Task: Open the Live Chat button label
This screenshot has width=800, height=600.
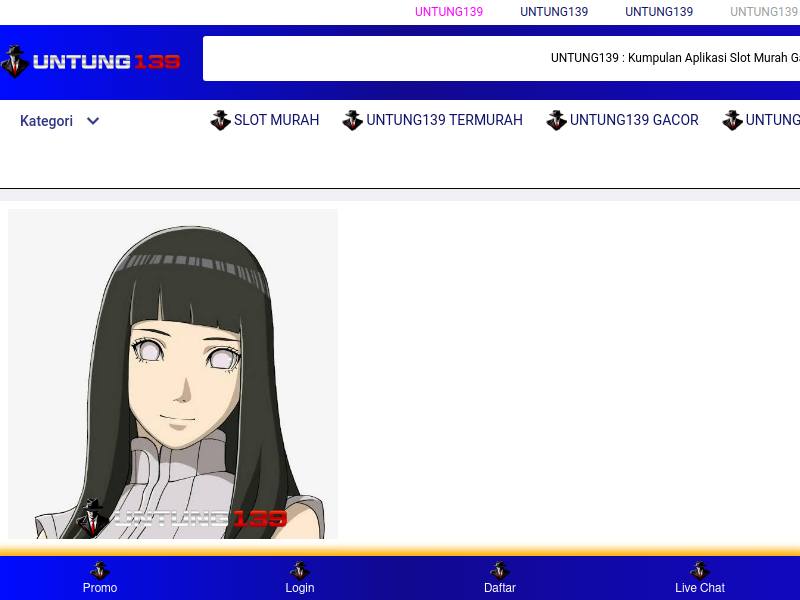Action: tap(700, 588)
